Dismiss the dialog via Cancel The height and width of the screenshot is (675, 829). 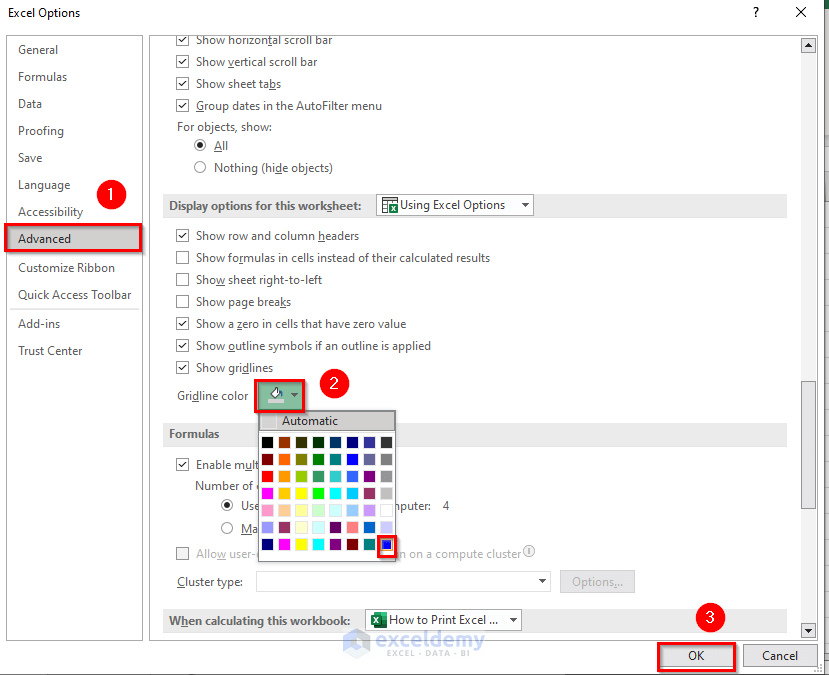coord(779,656)
